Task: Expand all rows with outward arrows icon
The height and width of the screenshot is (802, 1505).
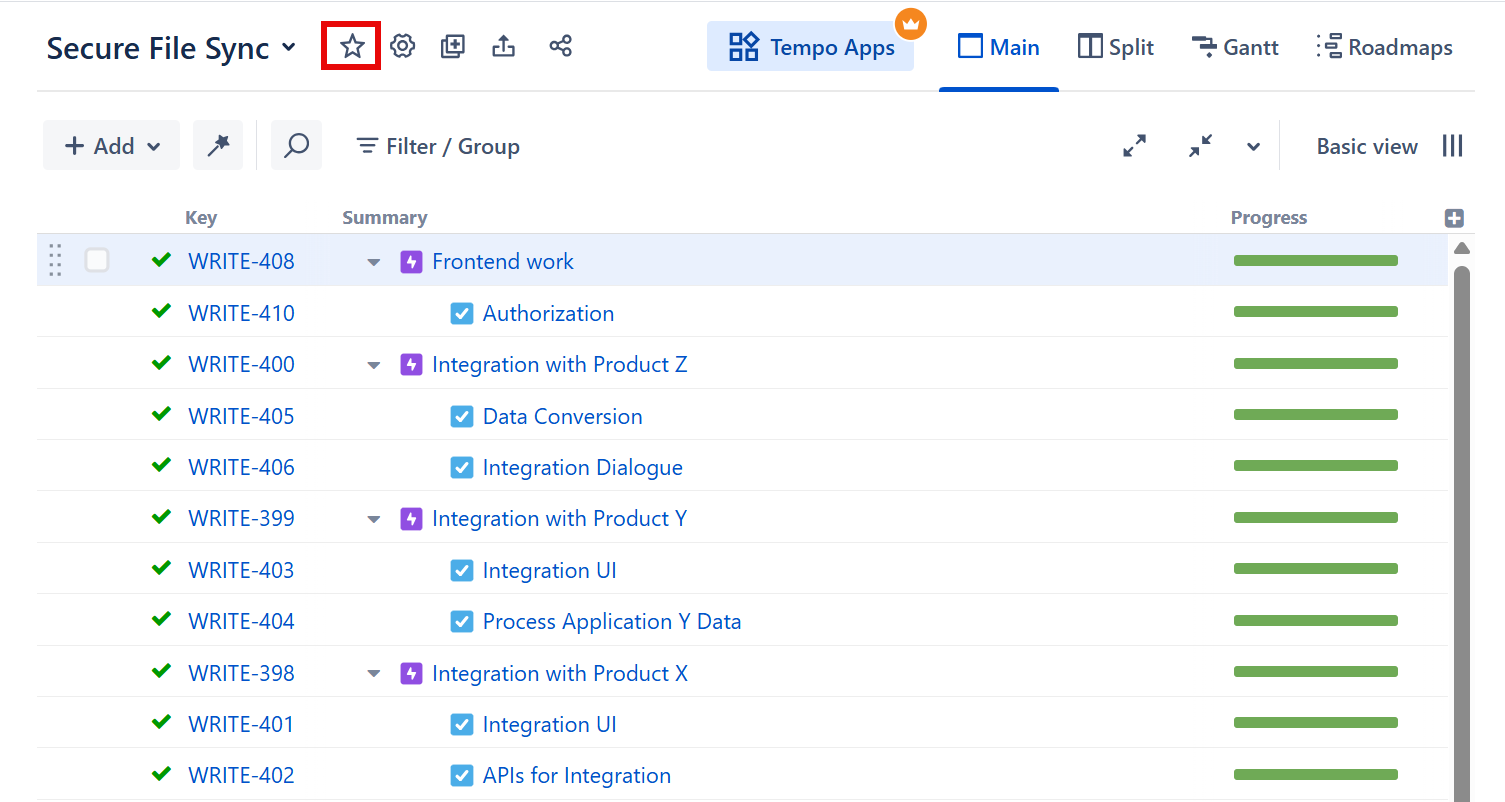Action: tap(1134, 146)
